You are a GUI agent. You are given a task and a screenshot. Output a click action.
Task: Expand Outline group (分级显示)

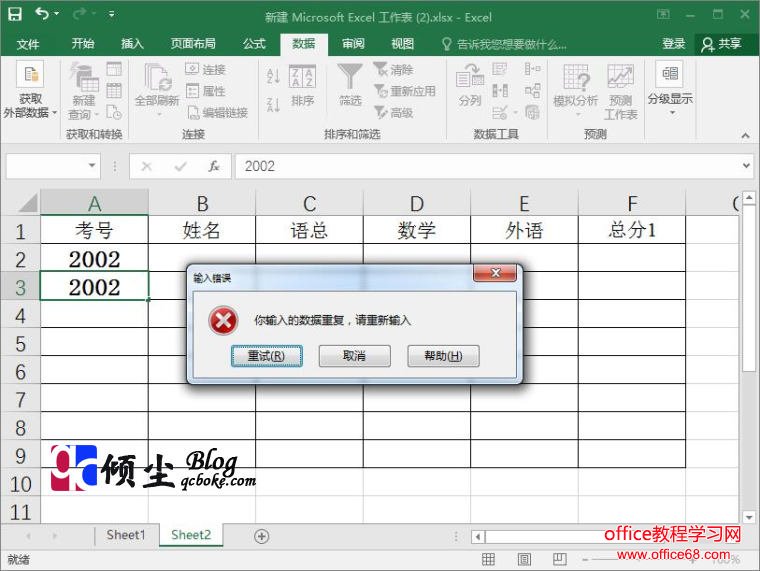pyautogui.click(x=670, y=88)
